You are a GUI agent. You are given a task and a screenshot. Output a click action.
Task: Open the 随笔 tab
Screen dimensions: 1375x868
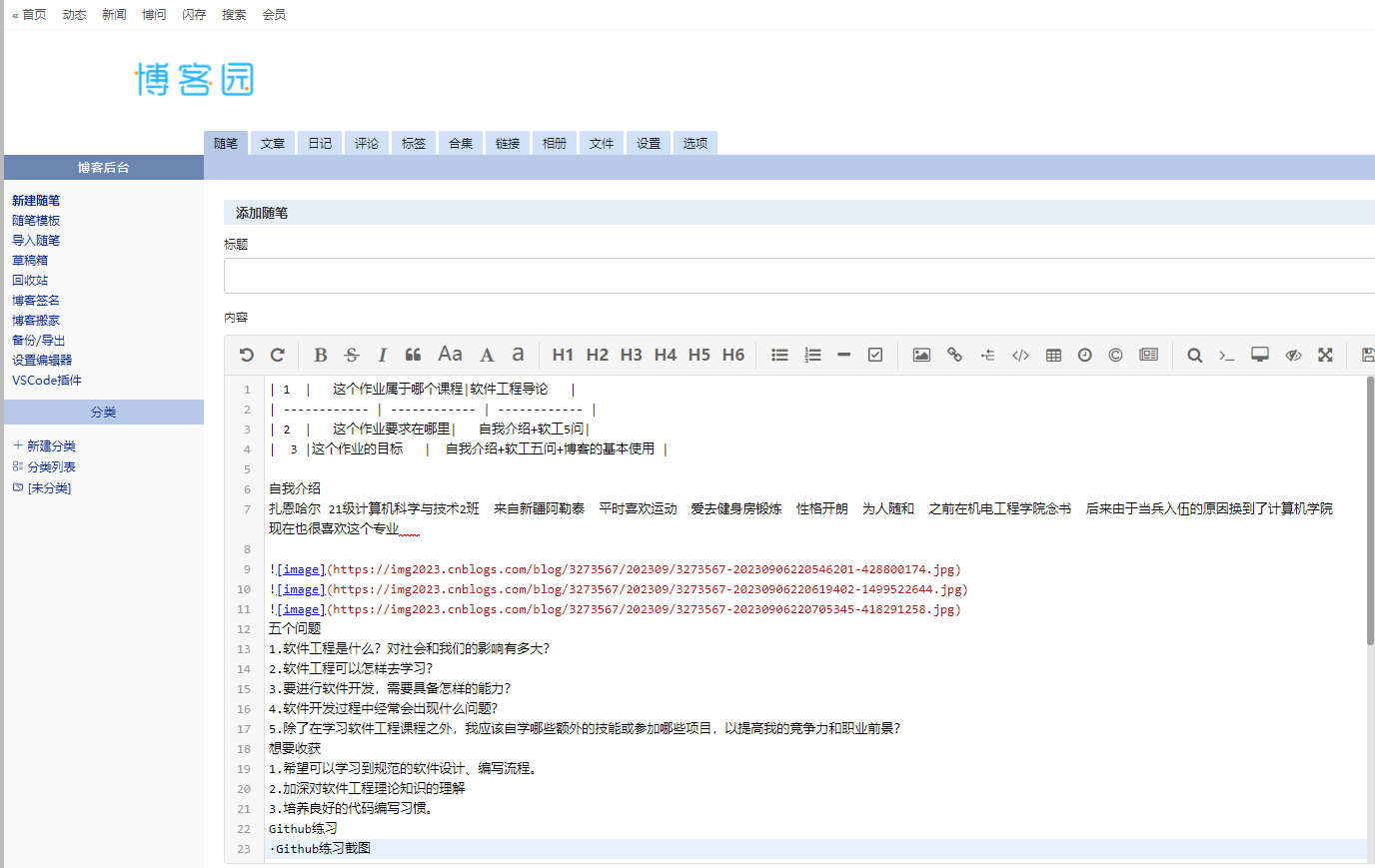pyautogui.click(x=226, y=143)
